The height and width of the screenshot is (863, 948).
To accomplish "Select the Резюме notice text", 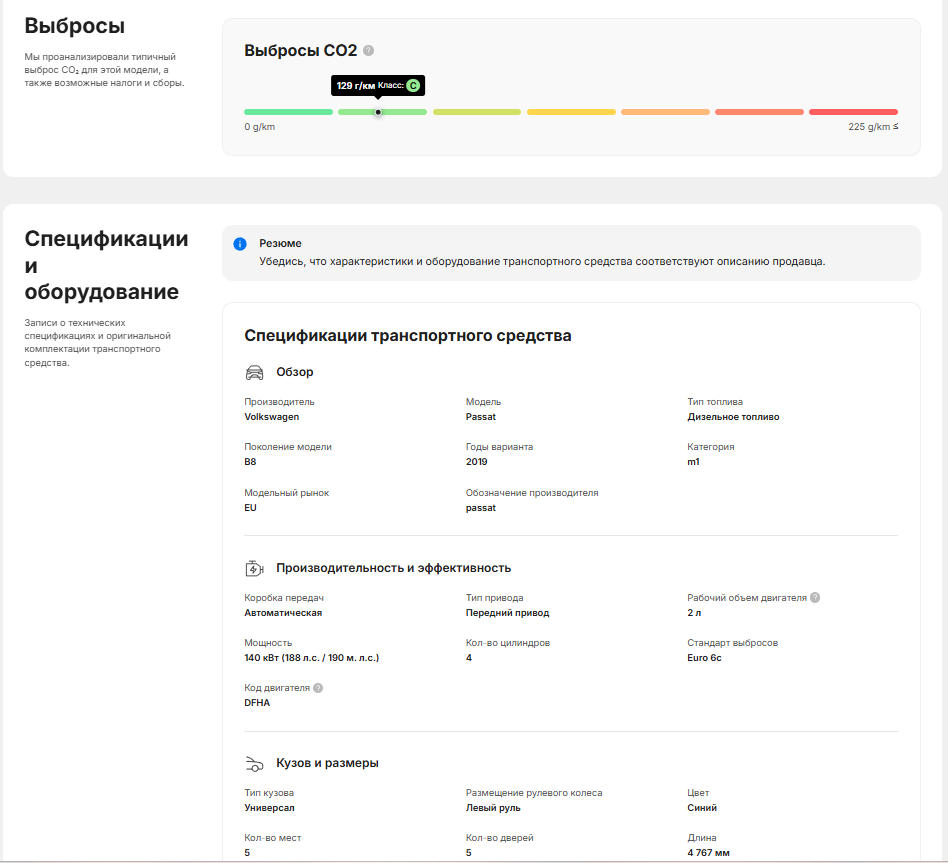I will click(x=542, y=261).
